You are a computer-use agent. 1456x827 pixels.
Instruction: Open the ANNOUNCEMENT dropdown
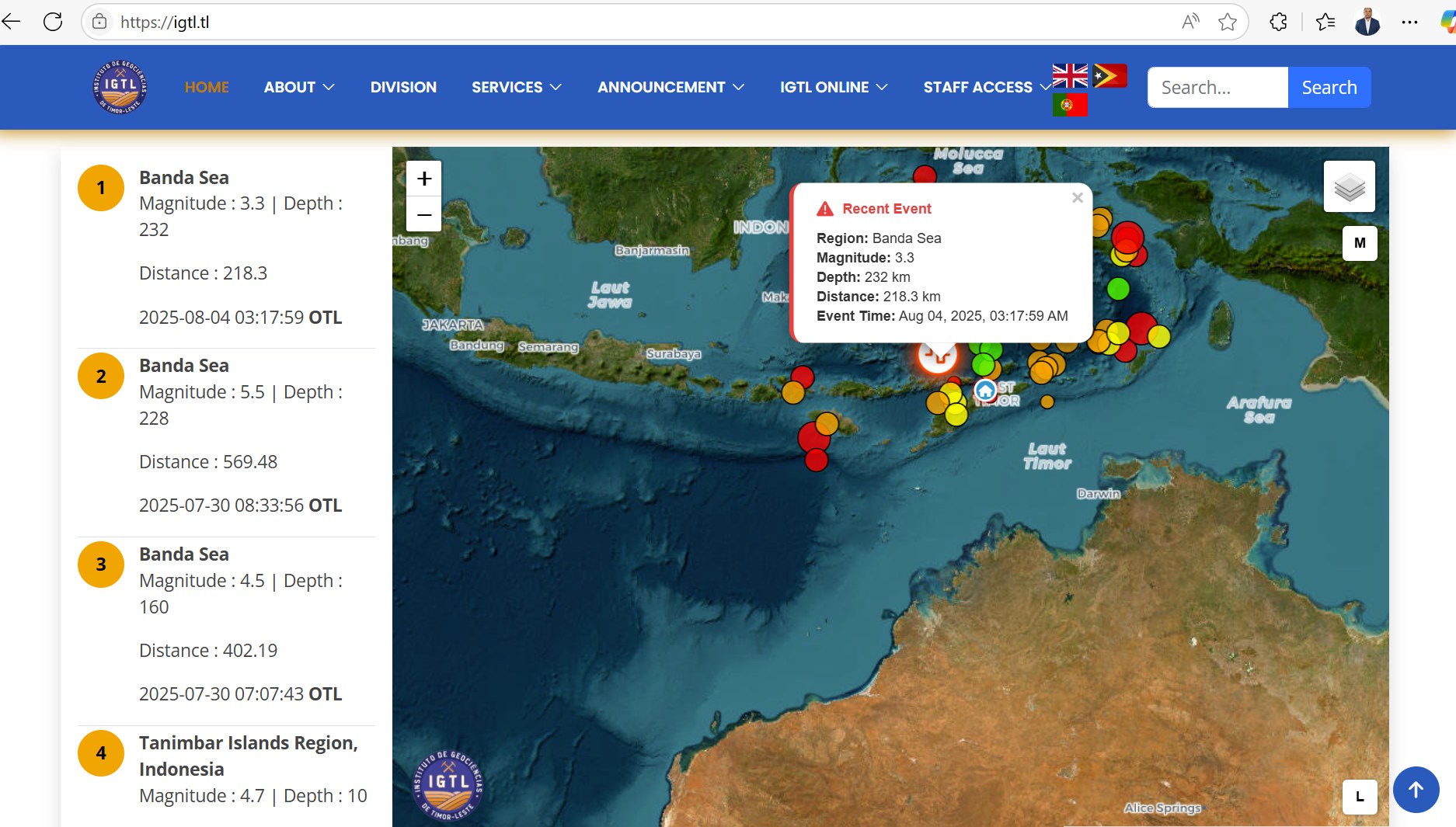tap(671, 87)
